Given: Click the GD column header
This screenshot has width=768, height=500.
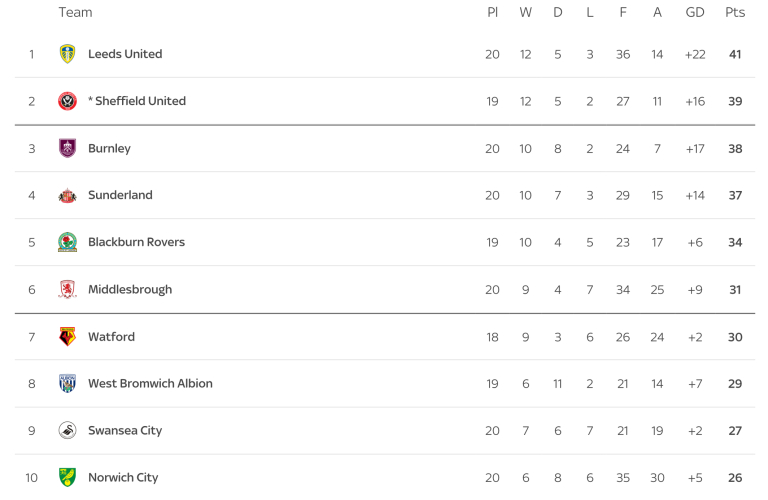Looking at the screenshot, I should [x=695, y=13].
